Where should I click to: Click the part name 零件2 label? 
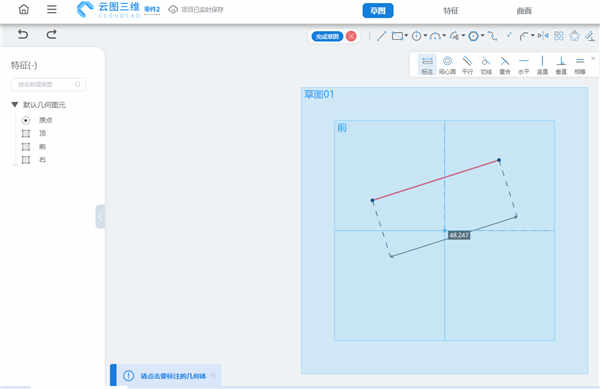click(x=152, y=9)
